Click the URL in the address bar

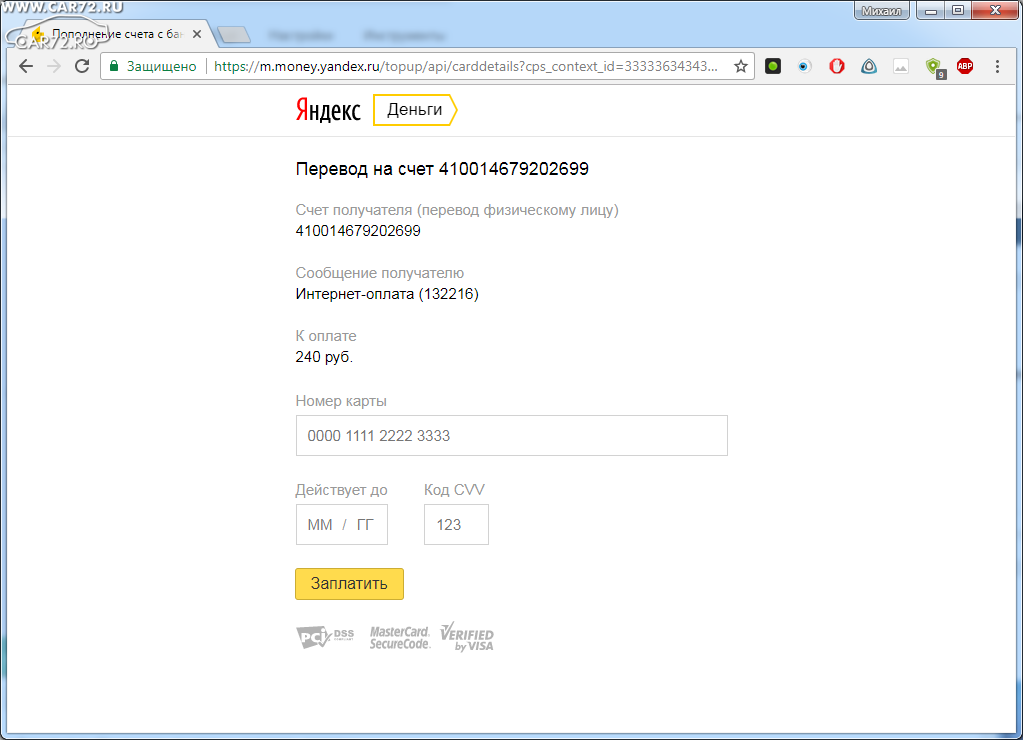(x=466, y=66)
